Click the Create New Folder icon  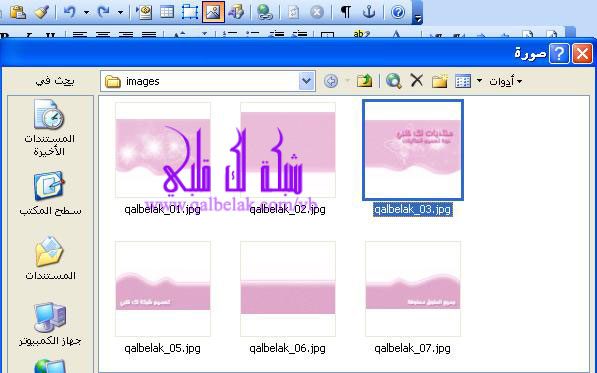point(440,81)
